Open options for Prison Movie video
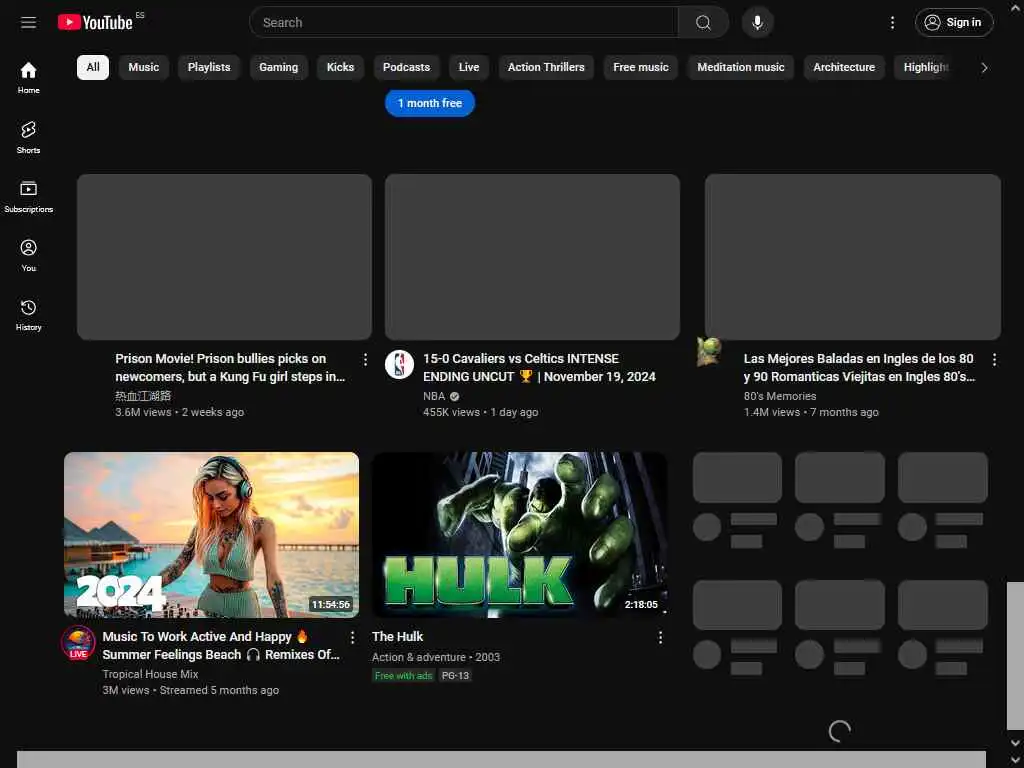 click(365, 359)
